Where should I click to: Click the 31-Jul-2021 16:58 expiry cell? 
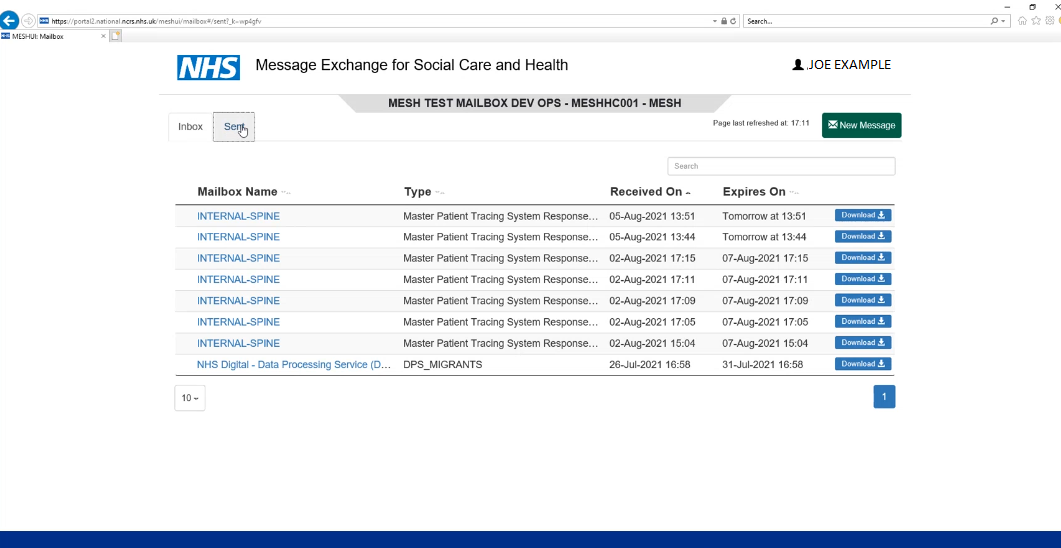(x=763, y=364)
